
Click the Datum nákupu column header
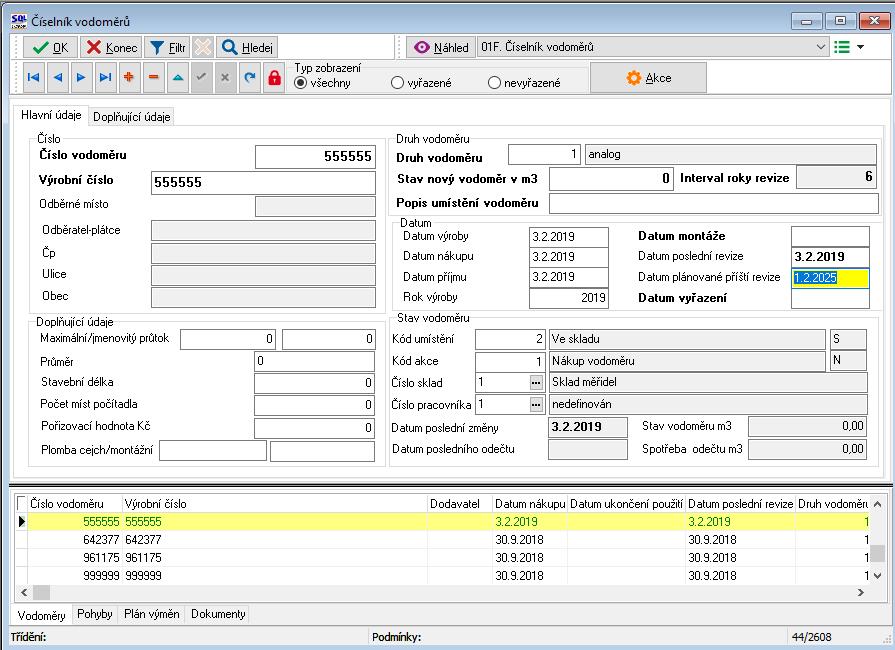(530, 504)
